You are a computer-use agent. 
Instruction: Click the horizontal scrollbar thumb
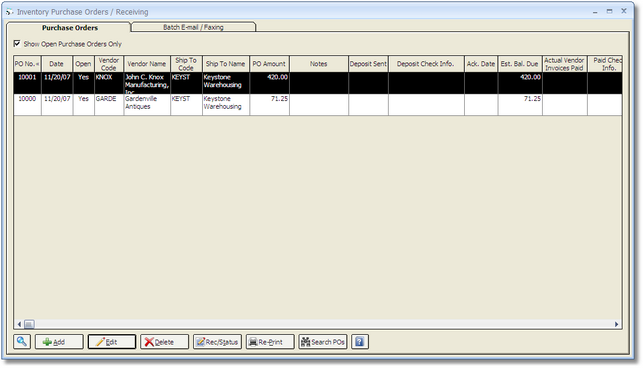[29, 324]
